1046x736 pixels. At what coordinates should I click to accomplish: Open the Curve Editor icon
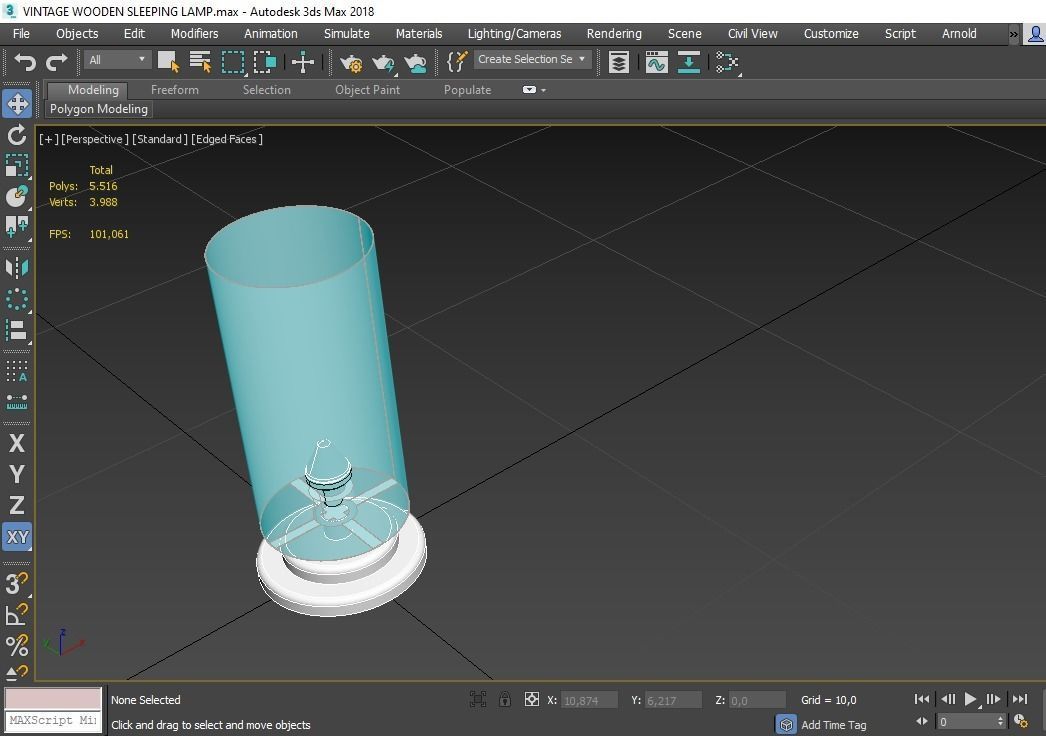tap(656, 63)
